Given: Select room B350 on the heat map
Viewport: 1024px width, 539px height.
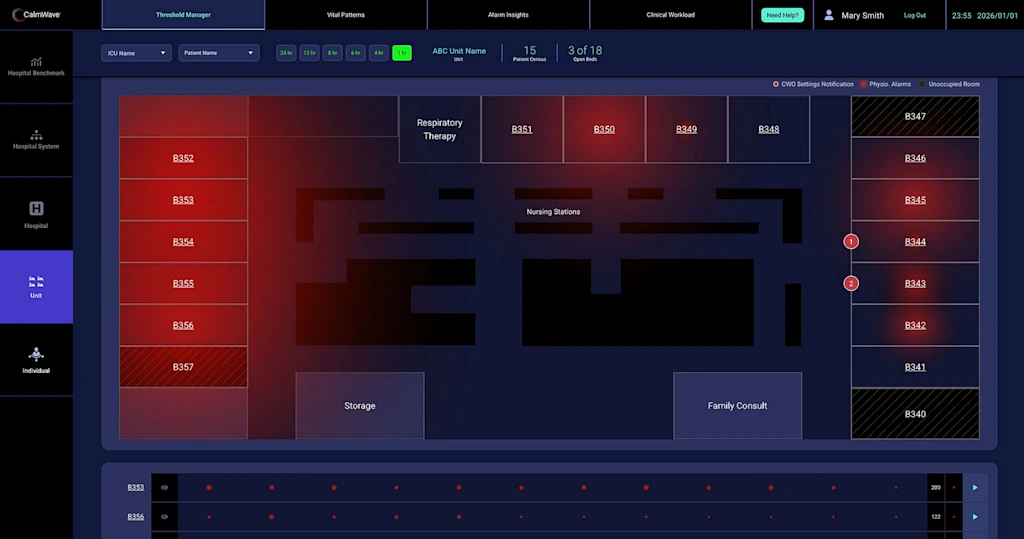Looking at the screenshot, I should (604, 129).
